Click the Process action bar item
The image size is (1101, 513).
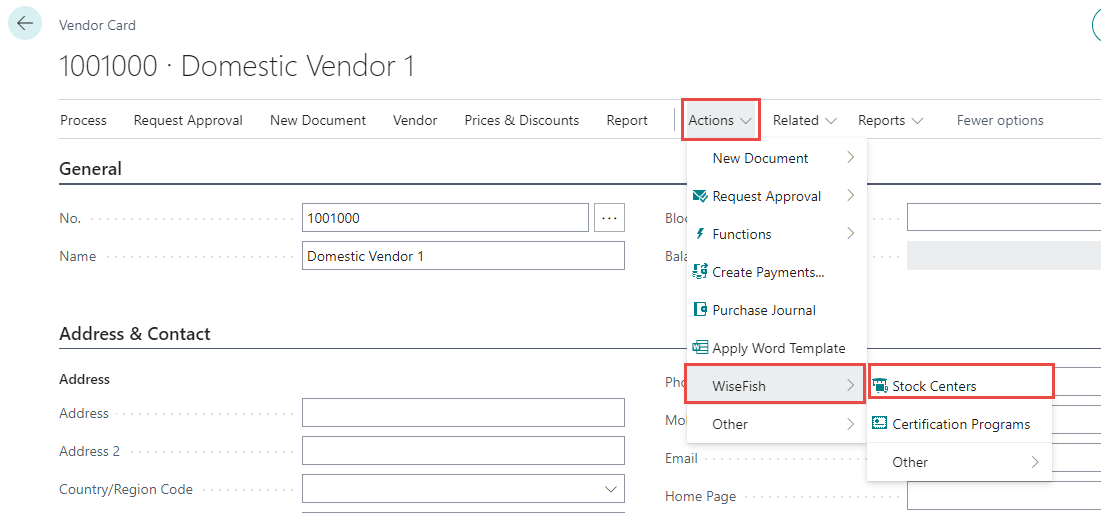click(83, 120)
